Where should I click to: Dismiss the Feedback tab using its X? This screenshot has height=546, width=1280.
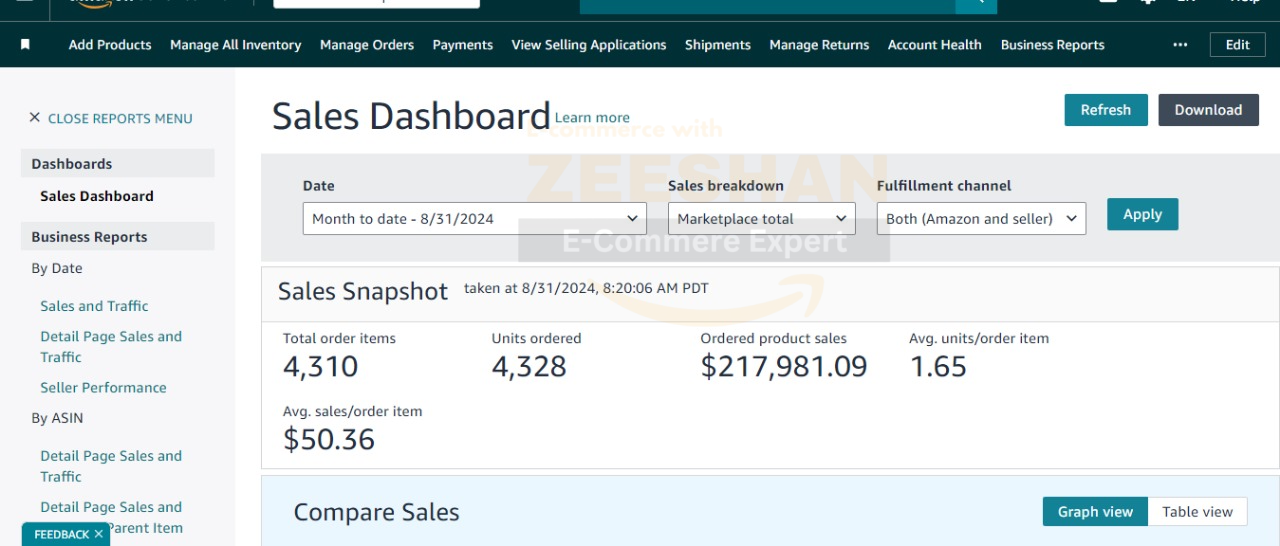tap(99, 534)
